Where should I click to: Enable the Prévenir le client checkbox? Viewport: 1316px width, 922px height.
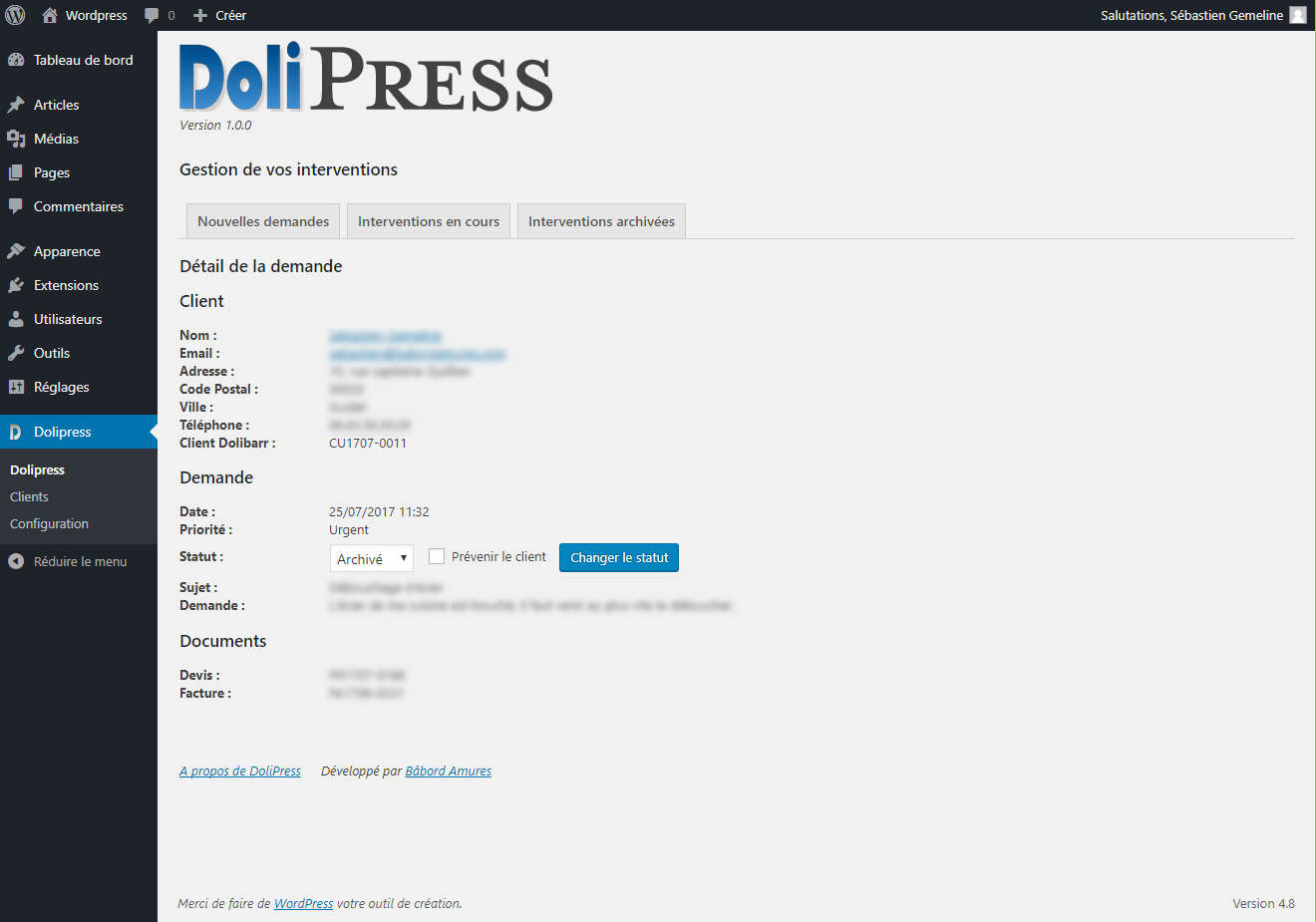point(437,556)
